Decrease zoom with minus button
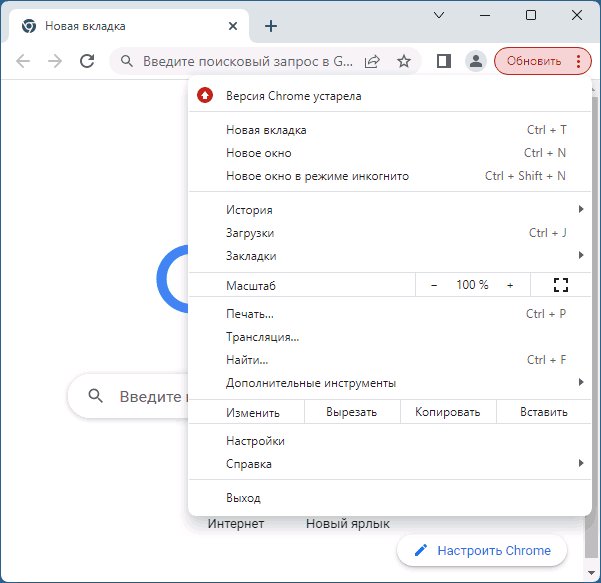Viewport: 601px width, 583px height. click(434, 285)
